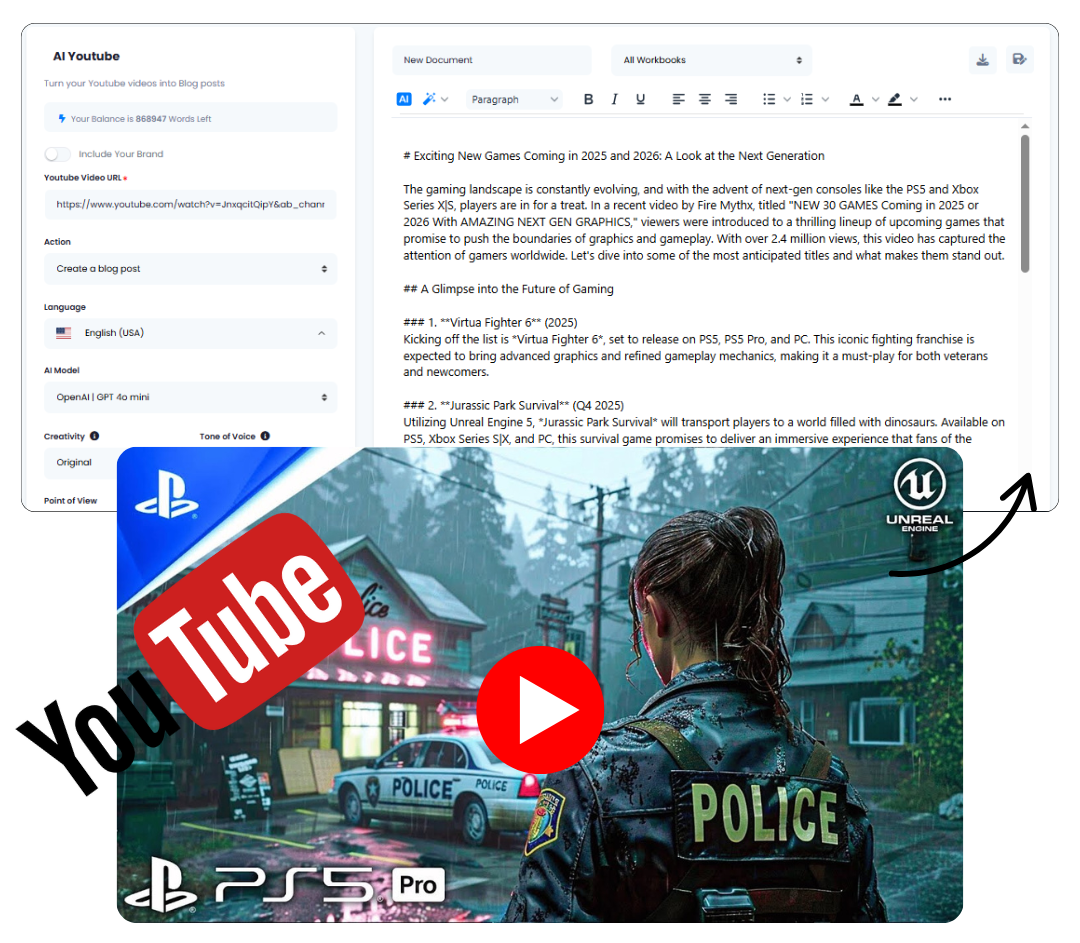The image size is (1080, 943).
Task: Align text to the right
Action: pos(731,99)
